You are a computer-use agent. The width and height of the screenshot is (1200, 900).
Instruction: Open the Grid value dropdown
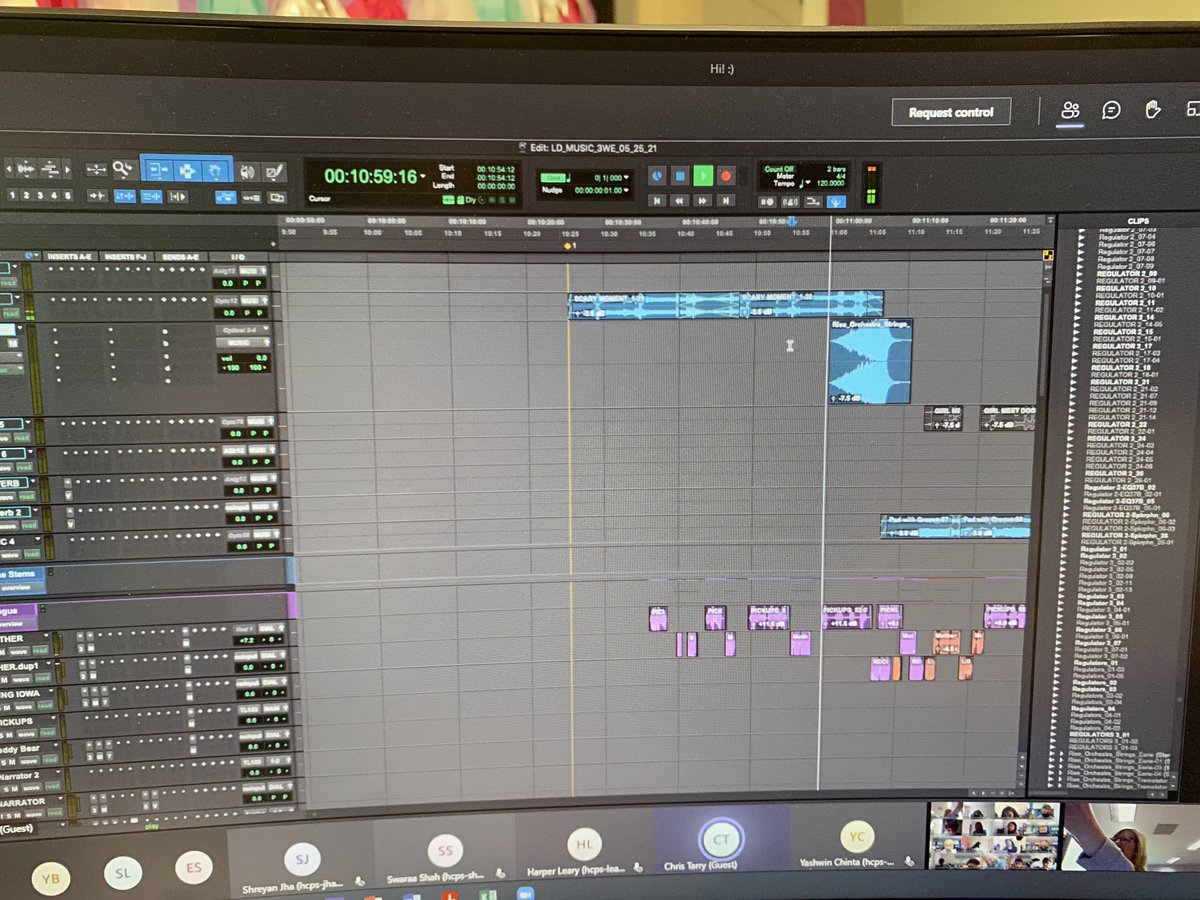(626, 176)
